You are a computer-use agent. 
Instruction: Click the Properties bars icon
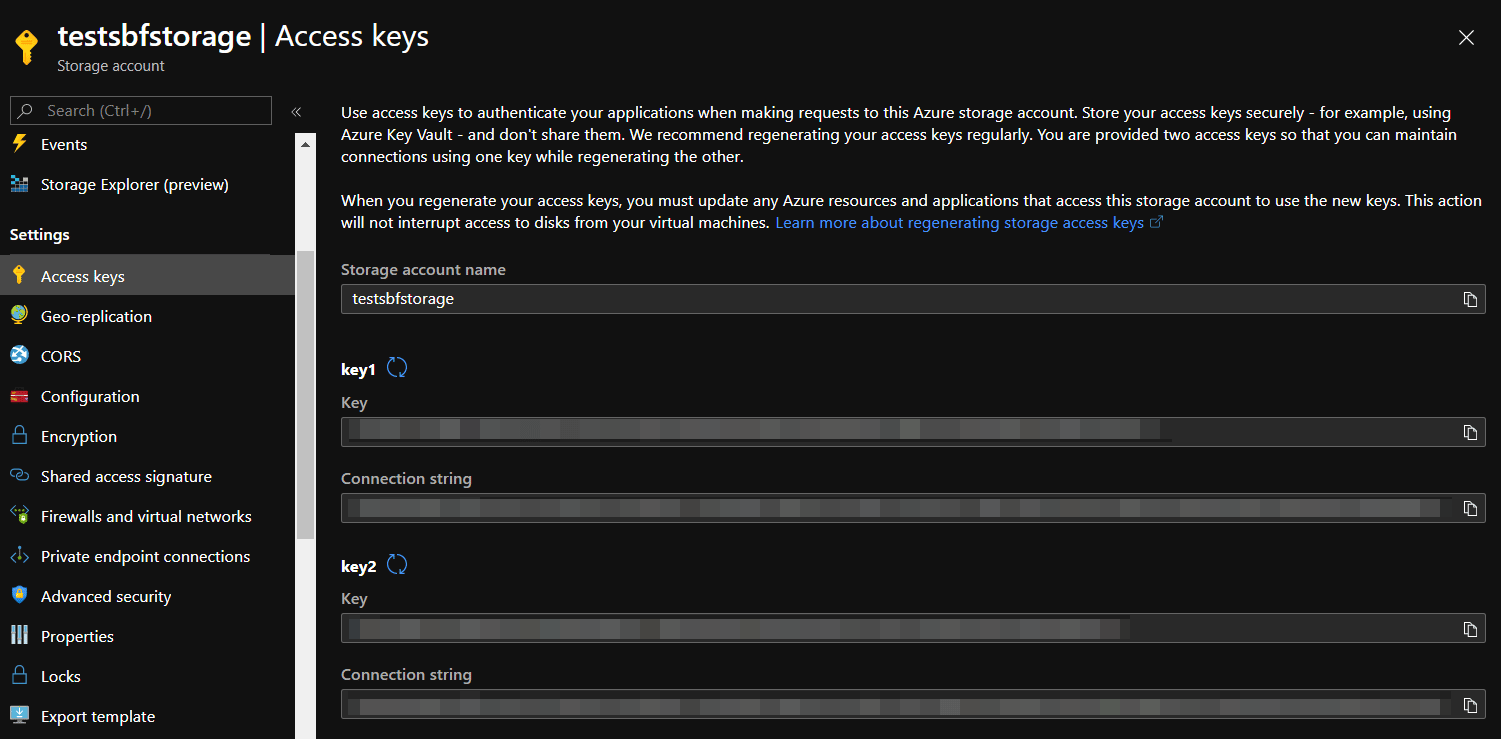(x=19, y=635)
